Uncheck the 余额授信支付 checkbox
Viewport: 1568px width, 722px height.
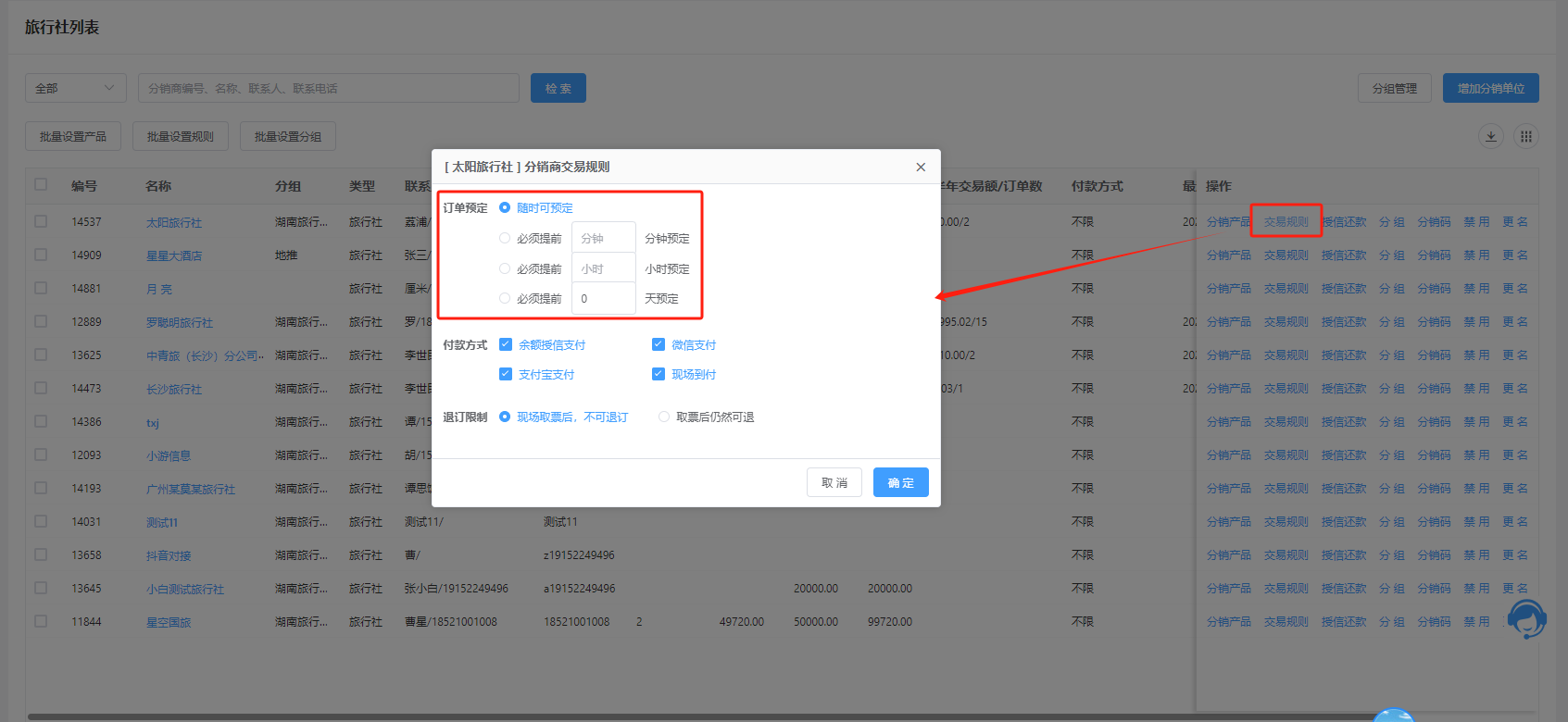coord(506,344)
